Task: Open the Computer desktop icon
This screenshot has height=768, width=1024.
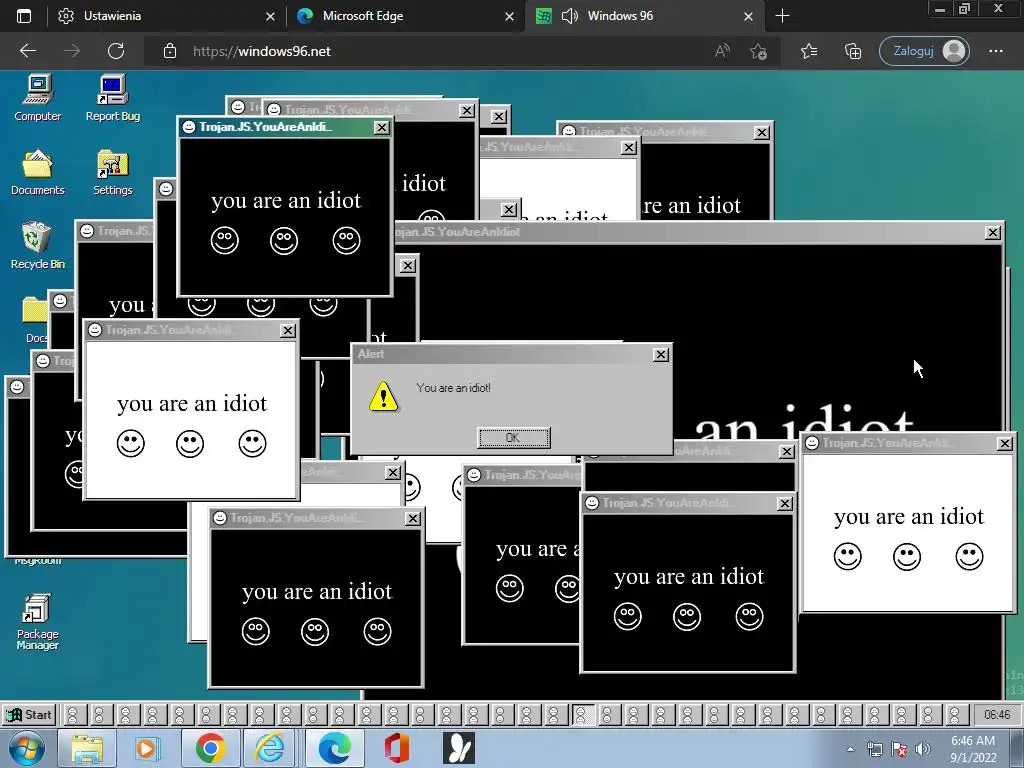Action: (37, 98)
